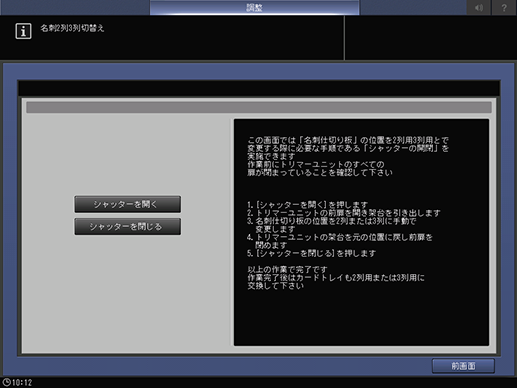The width and height of the screenshot is (517, 388).
Task: Click instruction step 5 about シャッターを閉じる
Action: [x=311, y=253]
